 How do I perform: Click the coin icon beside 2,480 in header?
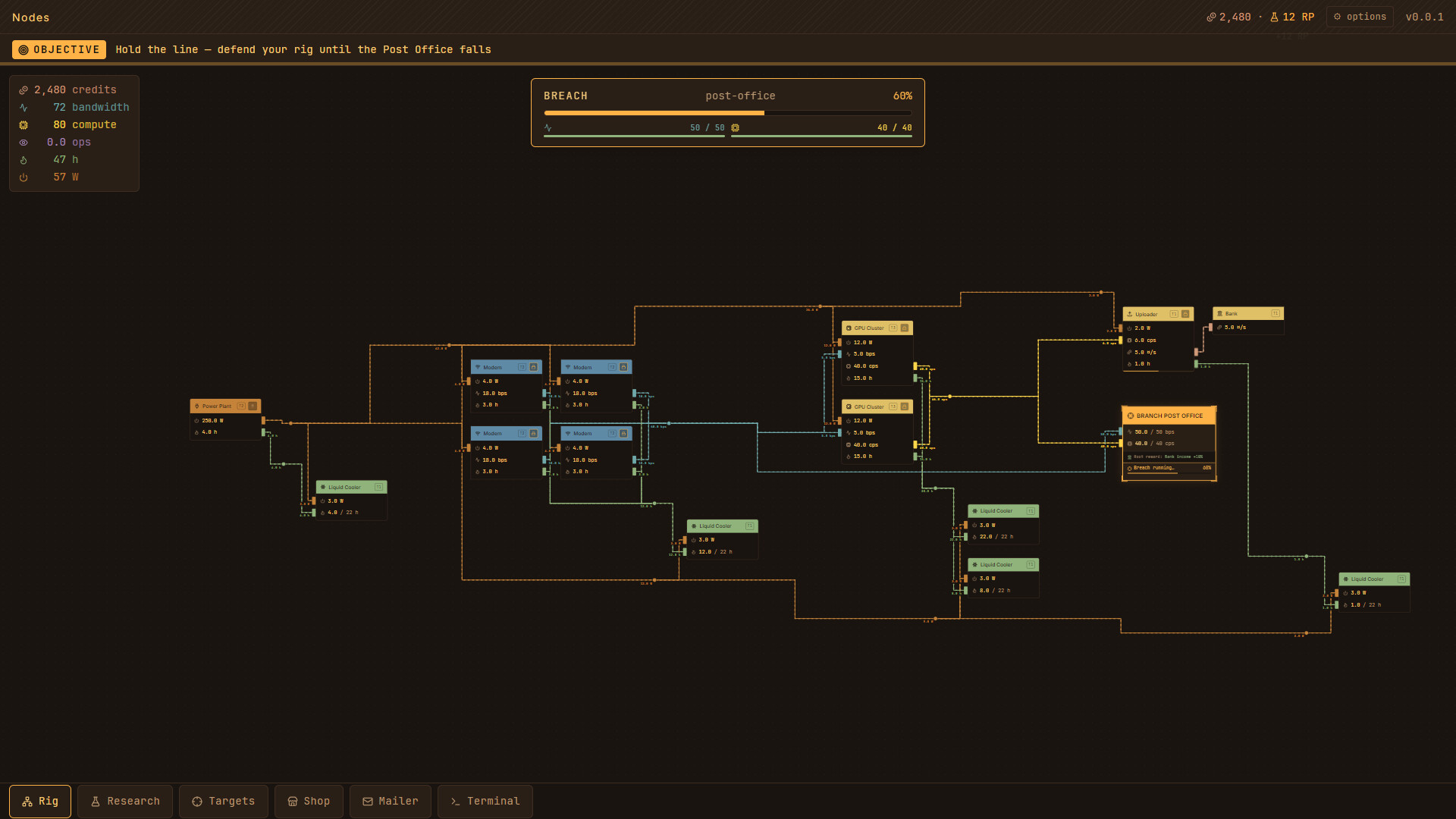click(x=1211, y=17)
